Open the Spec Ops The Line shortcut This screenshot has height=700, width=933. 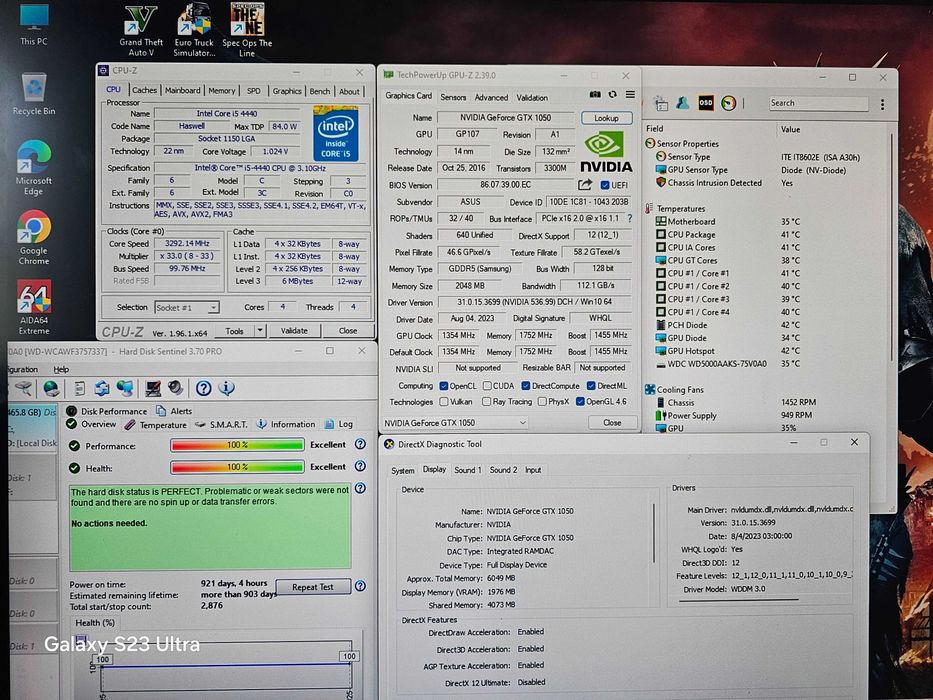(x=247, y=30)
